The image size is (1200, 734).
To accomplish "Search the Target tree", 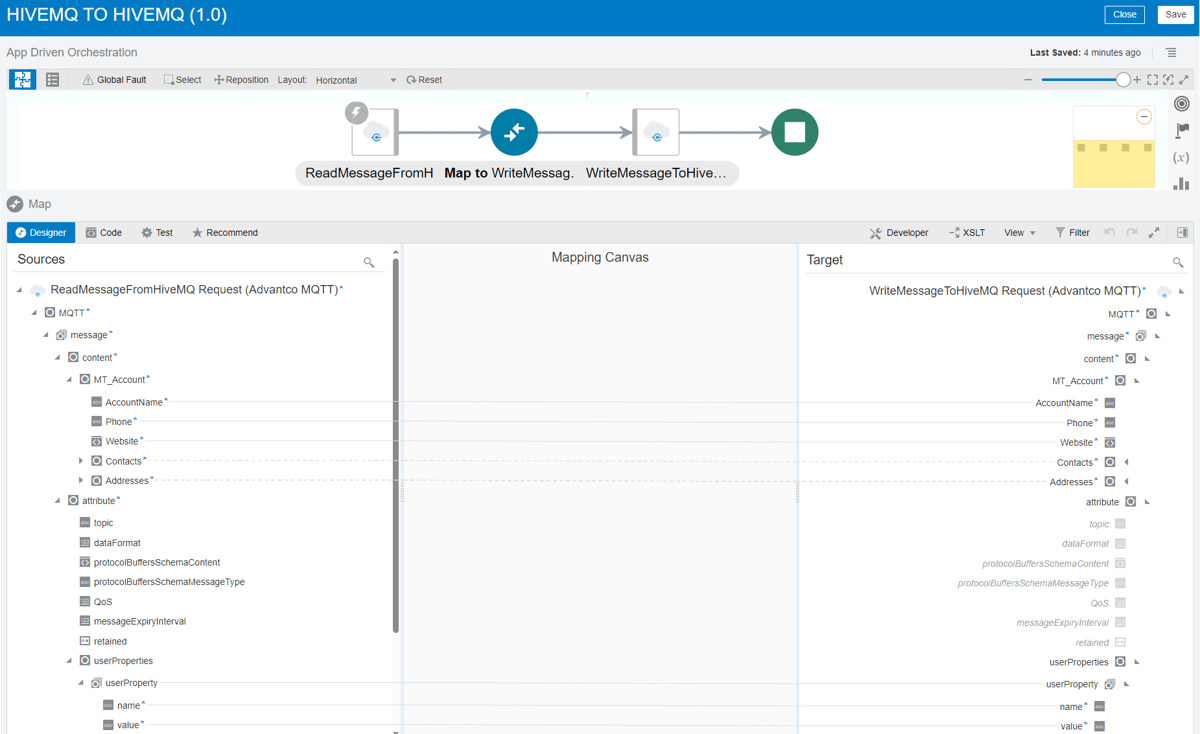I will (1178, 262).
